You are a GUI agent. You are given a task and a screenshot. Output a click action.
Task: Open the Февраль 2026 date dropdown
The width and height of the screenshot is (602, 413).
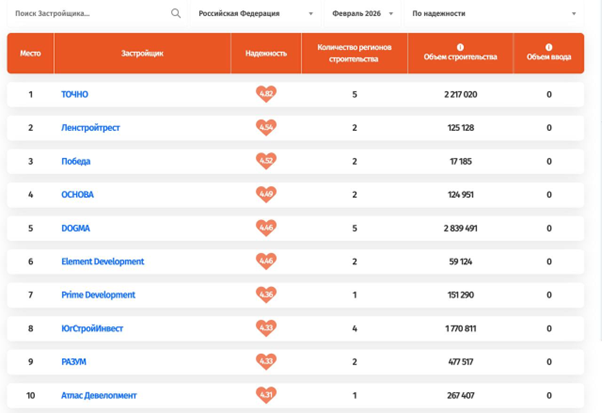click(364, 14)
